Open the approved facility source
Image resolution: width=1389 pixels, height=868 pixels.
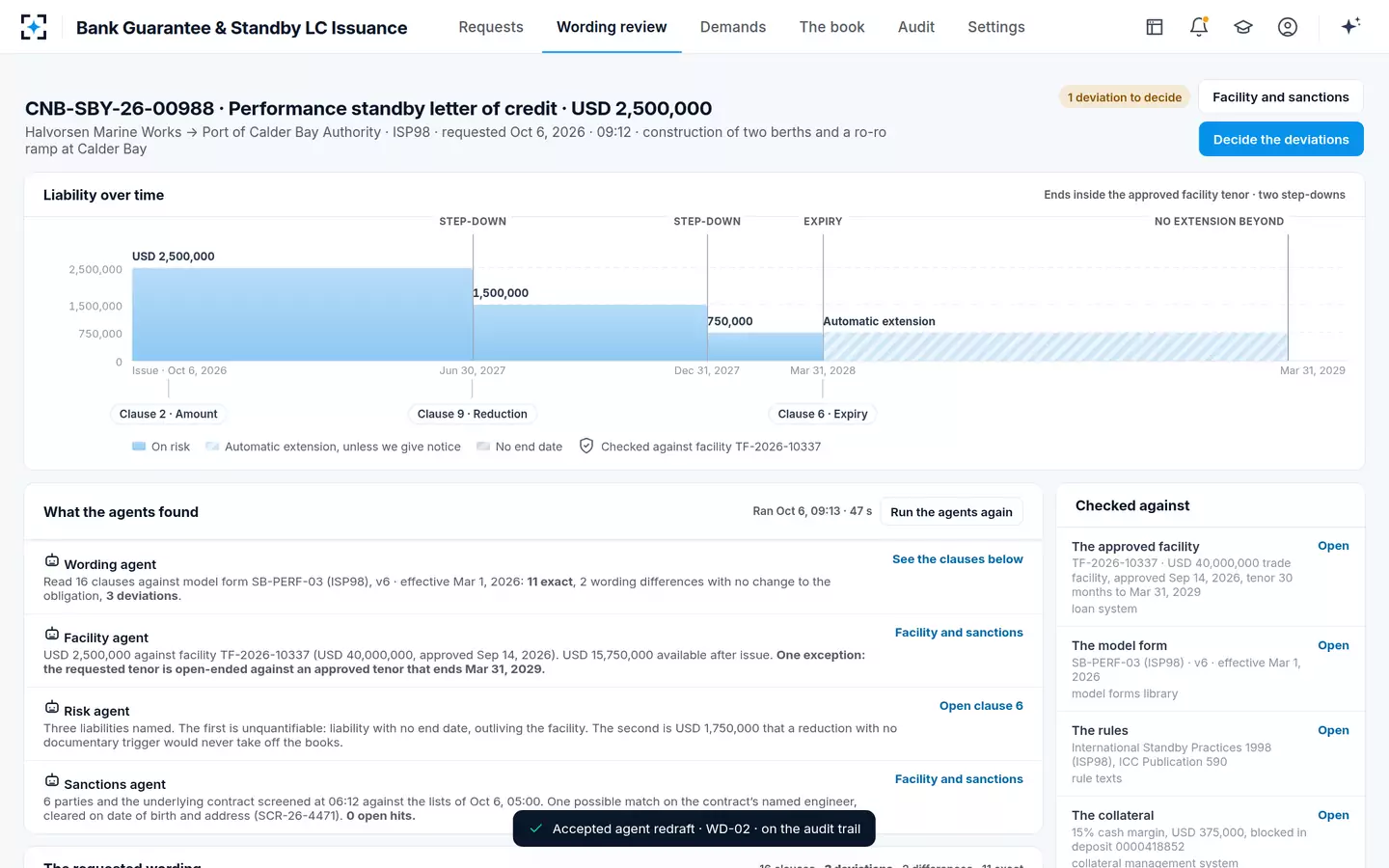tap(1333, 546)
